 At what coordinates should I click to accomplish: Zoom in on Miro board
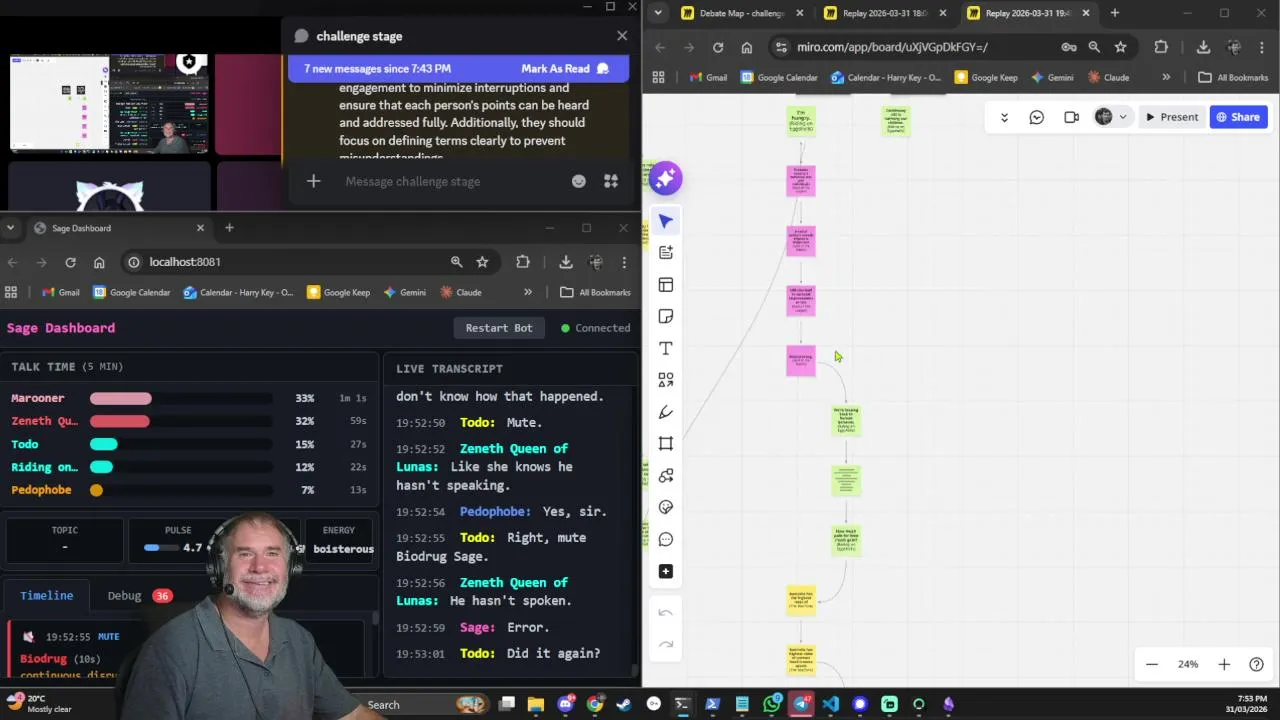[x=1224, y=664]
